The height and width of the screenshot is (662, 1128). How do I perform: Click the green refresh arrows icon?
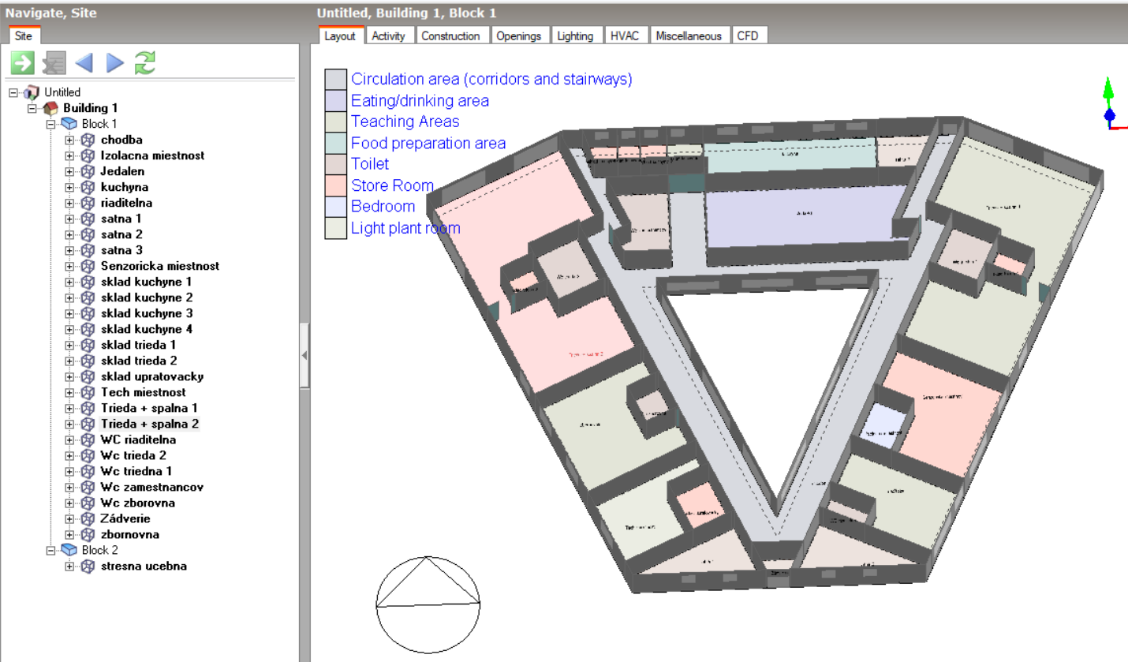[145, 63]
